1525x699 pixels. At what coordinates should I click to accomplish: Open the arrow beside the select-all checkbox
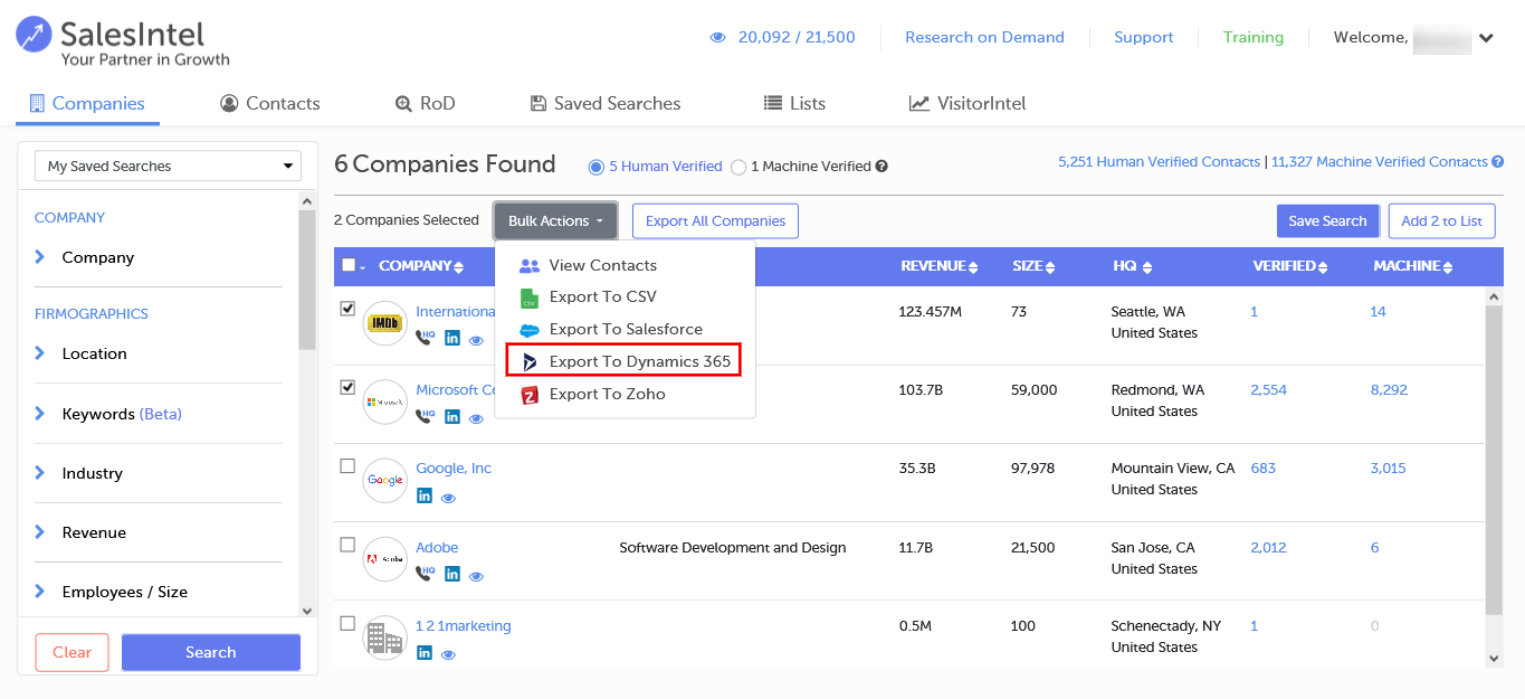[x=363, y=267]
